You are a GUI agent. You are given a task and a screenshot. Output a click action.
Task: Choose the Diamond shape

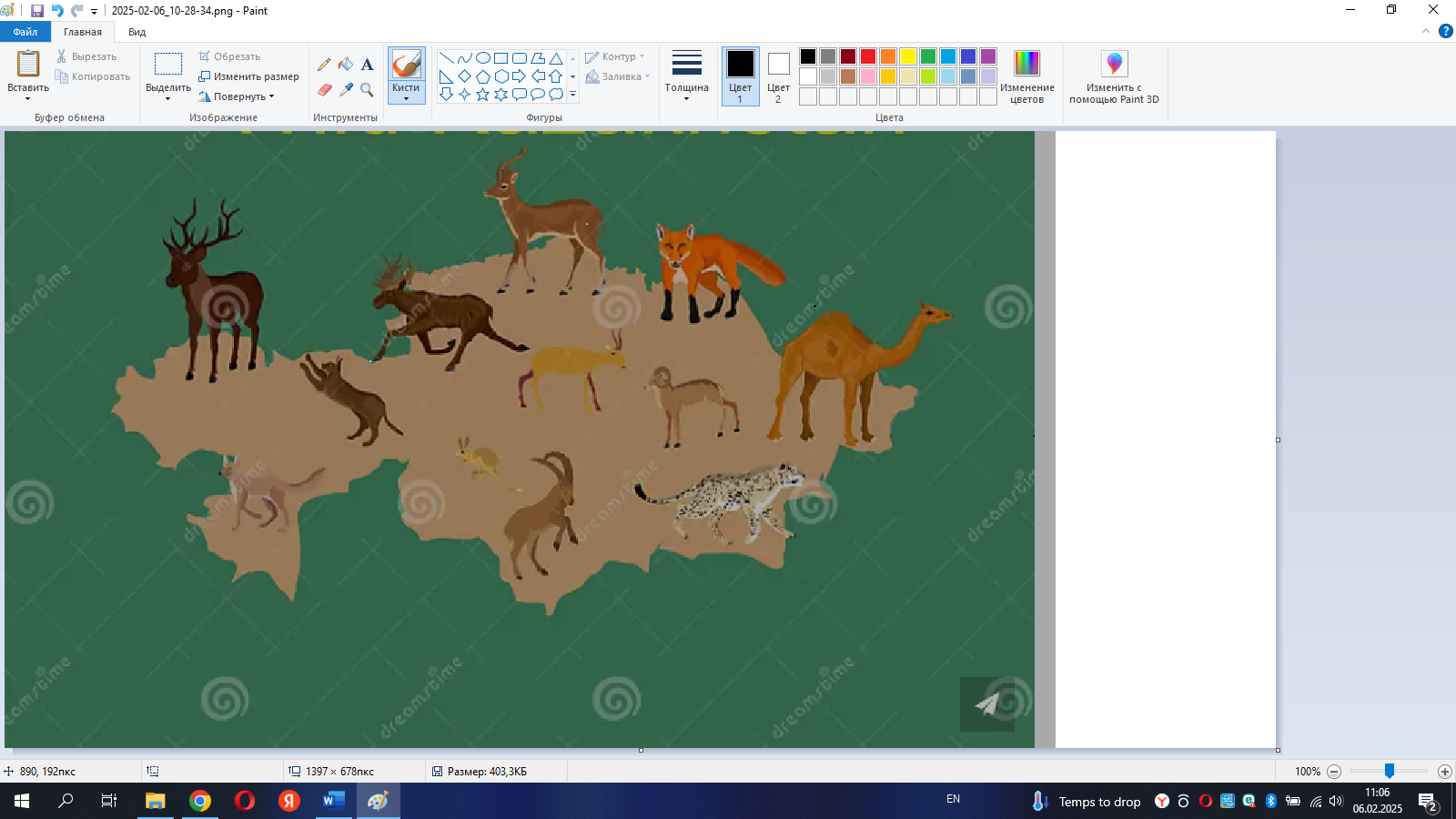tap(464, 76)
